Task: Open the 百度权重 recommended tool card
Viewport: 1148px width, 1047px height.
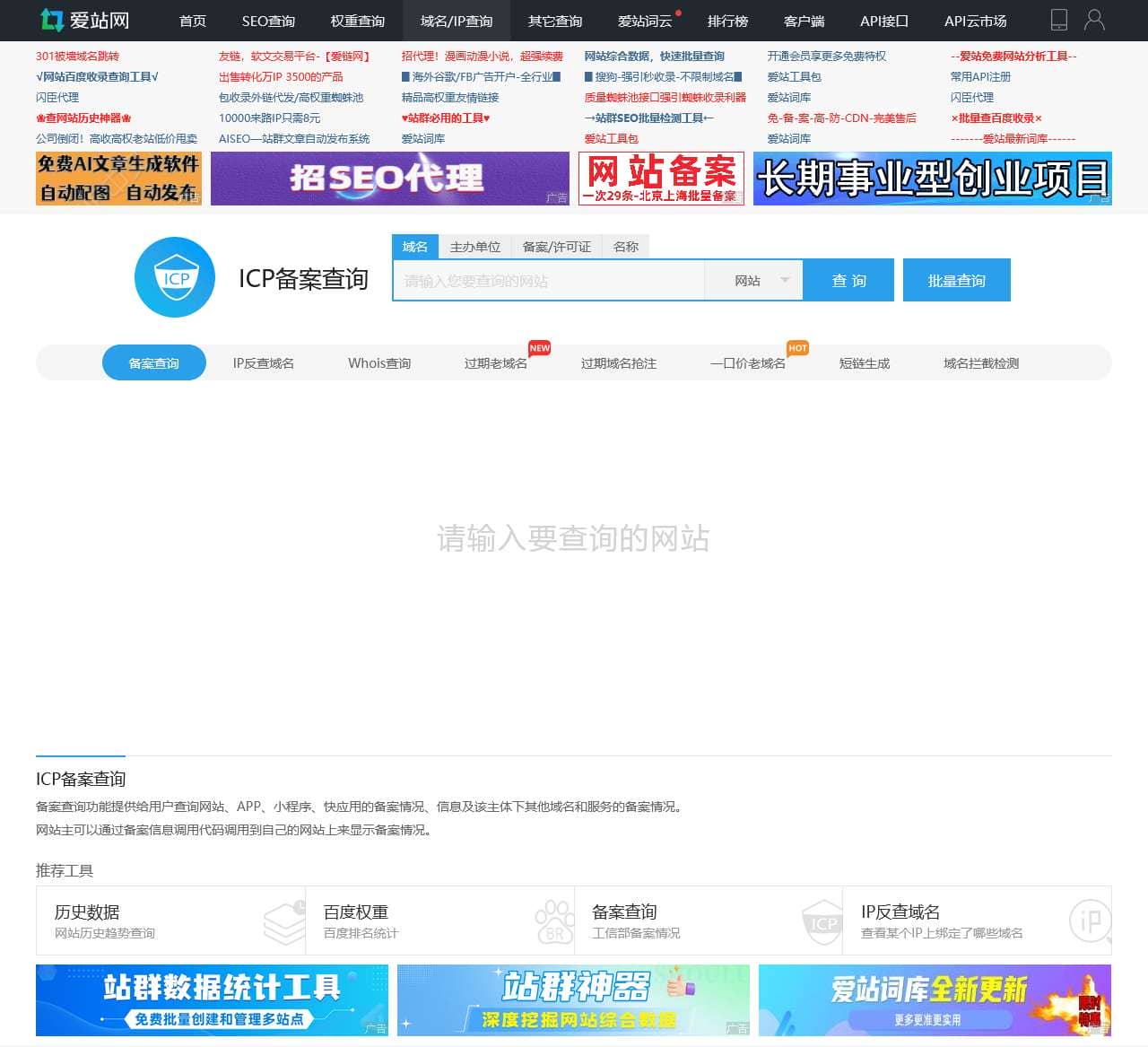Action: (x=439, y=920)
